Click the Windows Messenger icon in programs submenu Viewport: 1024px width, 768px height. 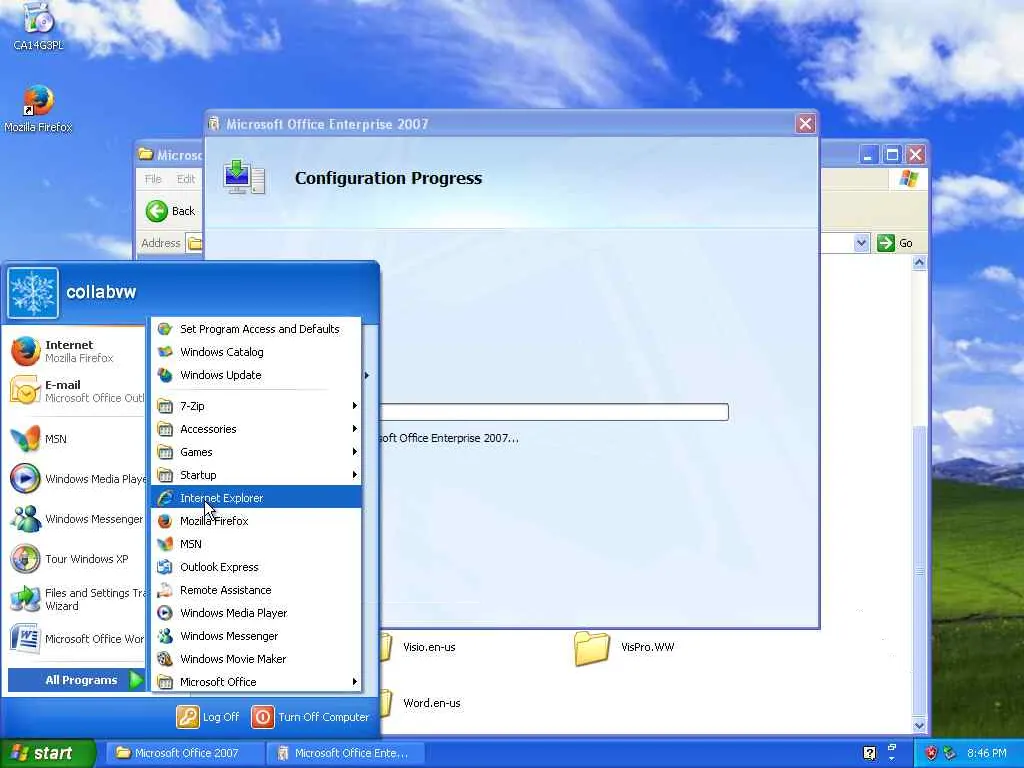pos(165,635)
